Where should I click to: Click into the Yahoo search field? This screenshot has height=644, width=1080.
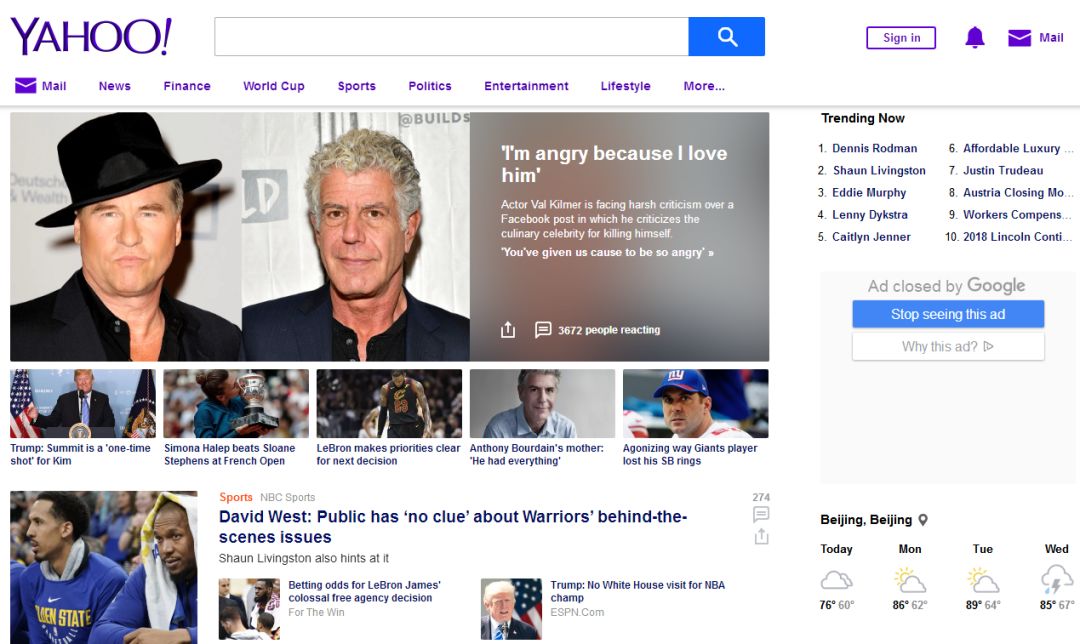click(451, 37)
